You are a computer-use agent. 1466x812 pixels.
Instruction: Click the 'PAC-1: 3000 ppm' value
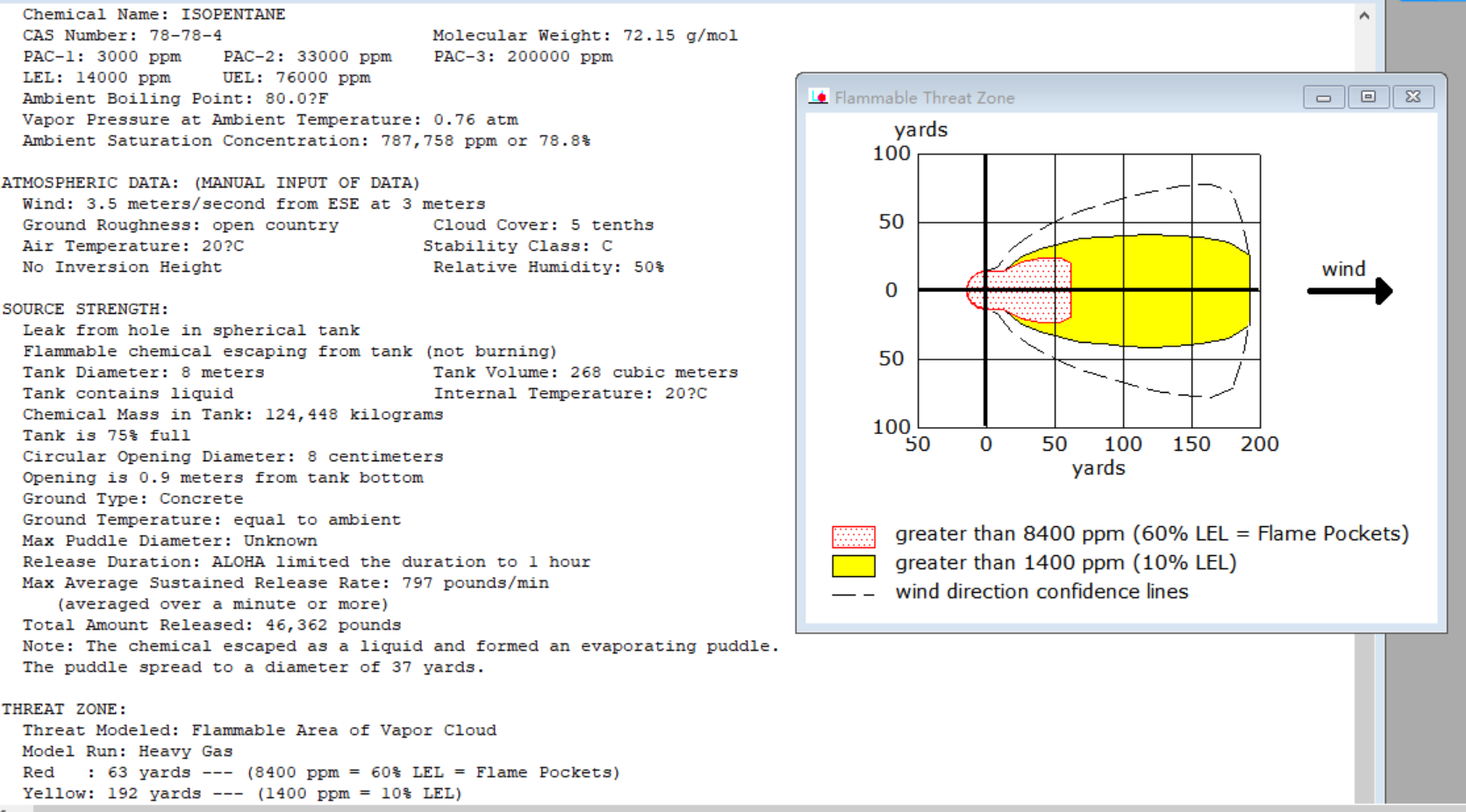[x=102, y=56]
